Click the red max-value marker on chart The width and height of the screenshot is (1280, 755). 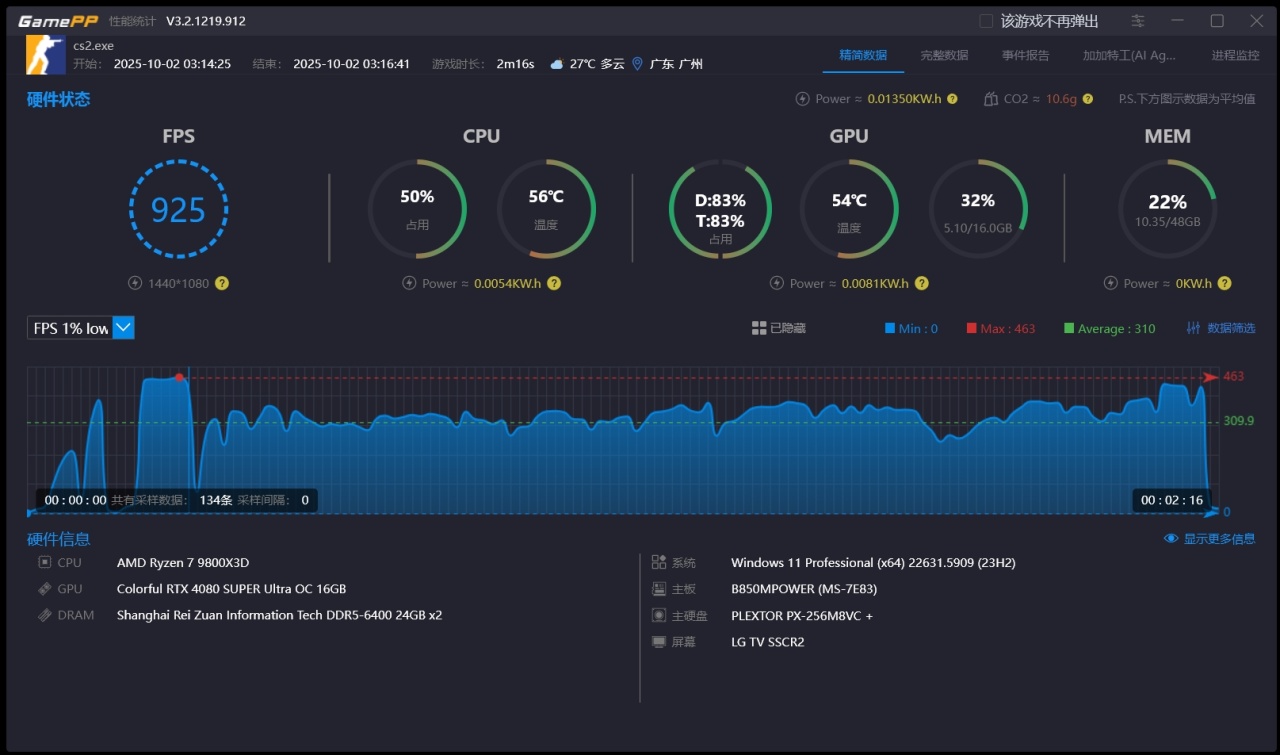click(x=179, y=377)
